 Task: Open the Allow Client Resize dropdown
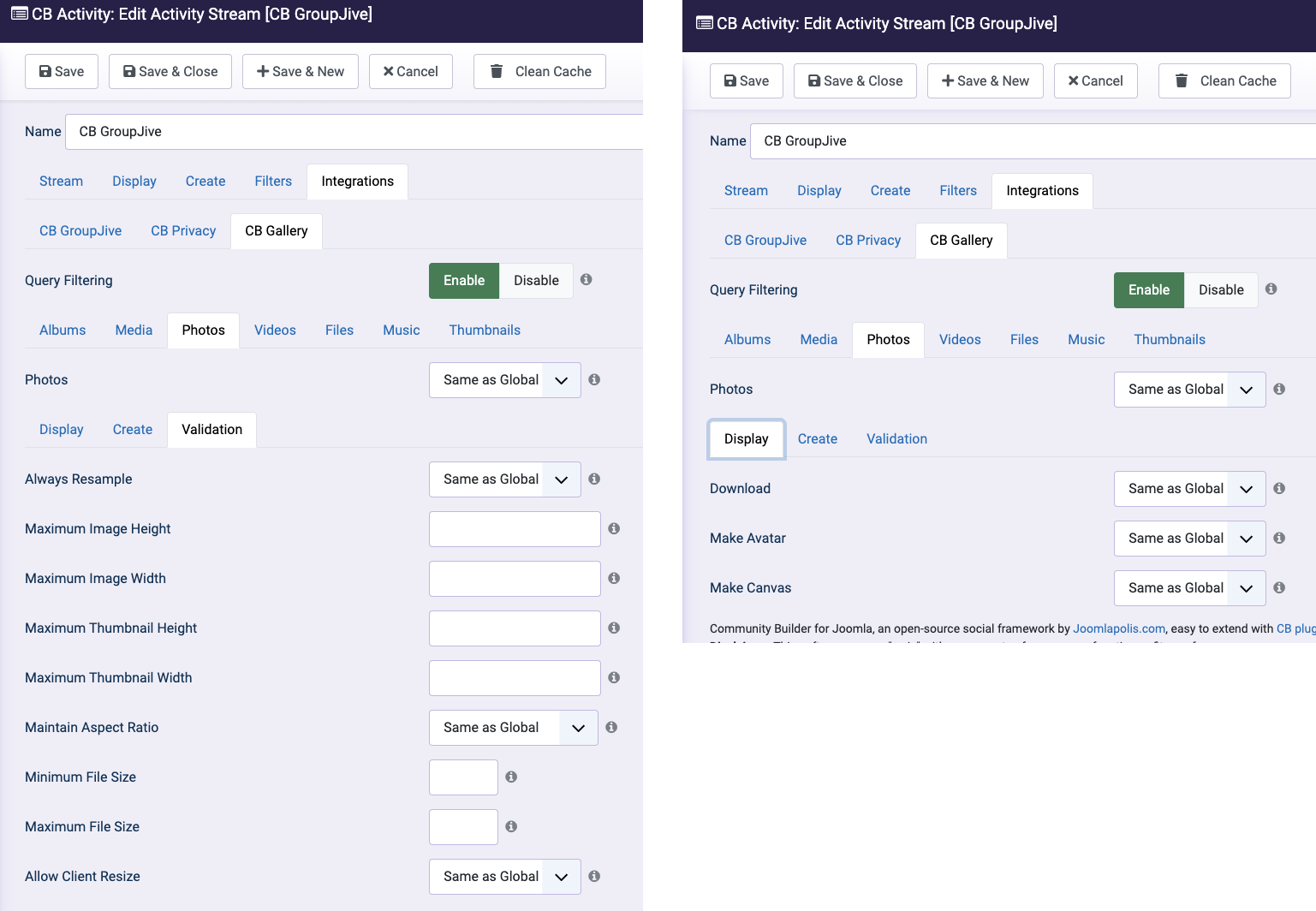click(x=504, y=877)
